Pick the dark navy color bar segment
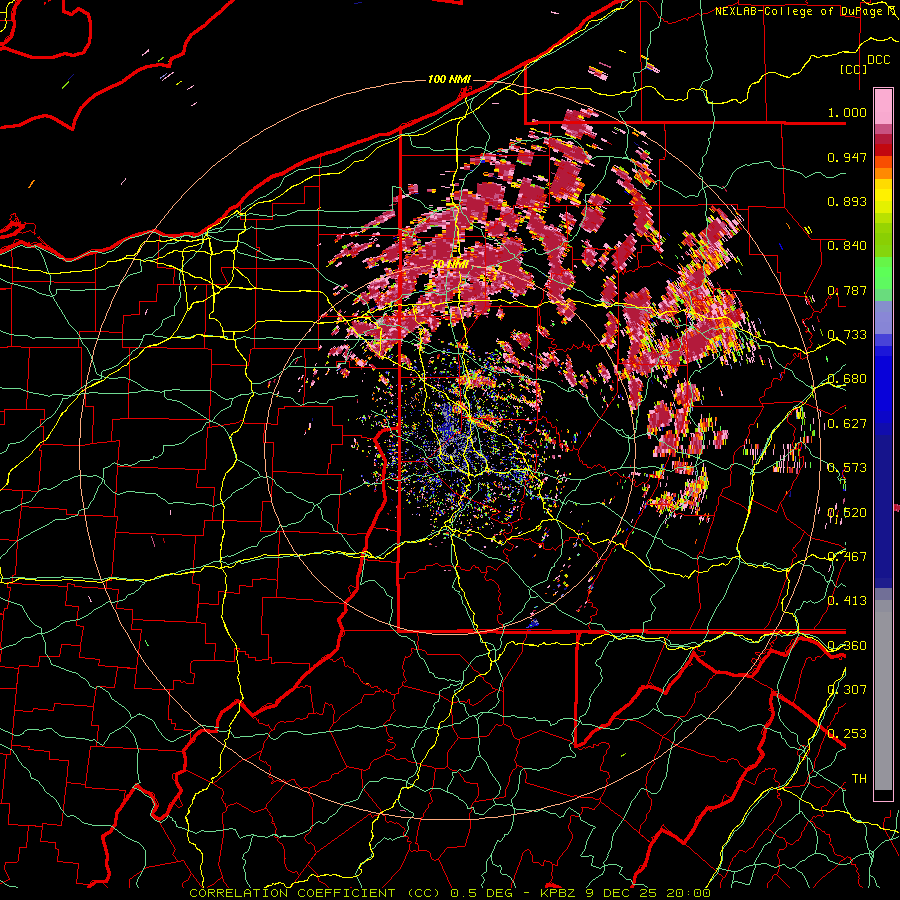Image resolution: width=900 pixels, height=900 pixels. [x=883, y=505]
